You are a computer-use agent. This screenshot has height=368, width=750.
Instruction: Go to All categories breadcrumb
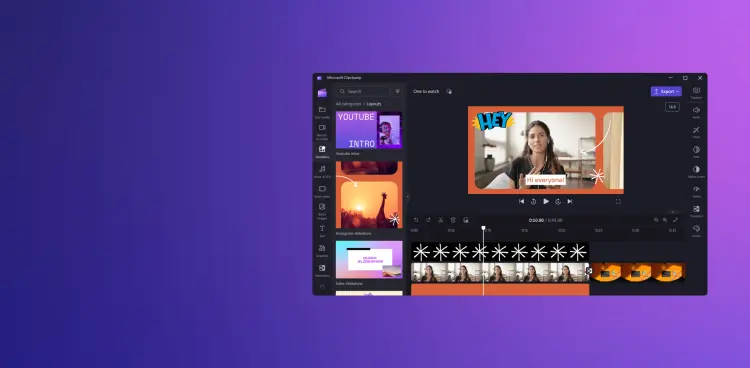coord(348,104)
